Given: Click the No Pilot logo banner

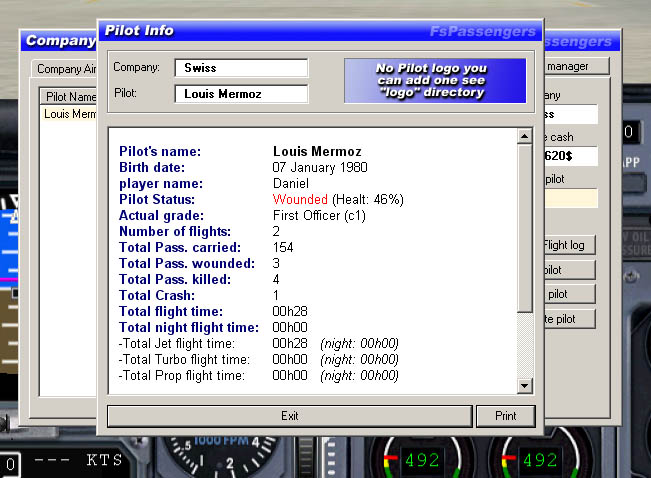Looking at the screenshot, I should point(435,81).
